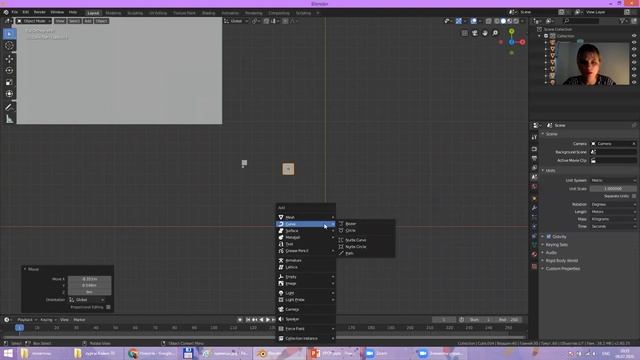Click the zoom view magnifier icon

click(x=495, y=33)
